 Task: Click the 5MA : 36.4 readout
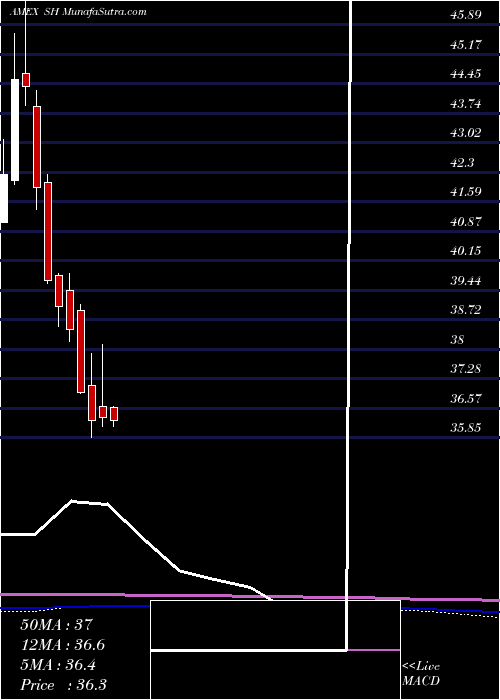[x=60, y=665]
